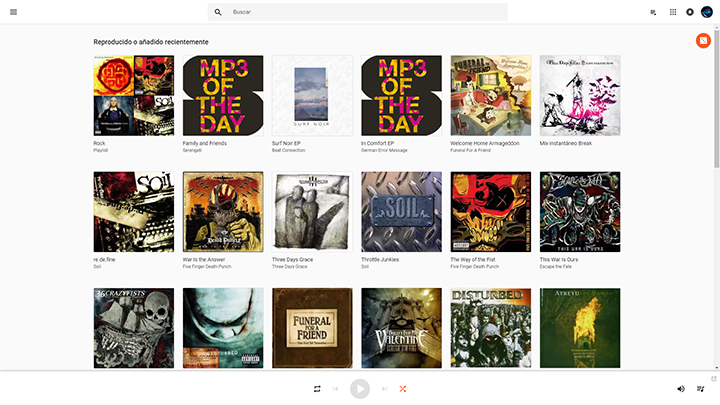Open re.de.fine album cover
The image size is (720, 405).
(x=134, y=212)
